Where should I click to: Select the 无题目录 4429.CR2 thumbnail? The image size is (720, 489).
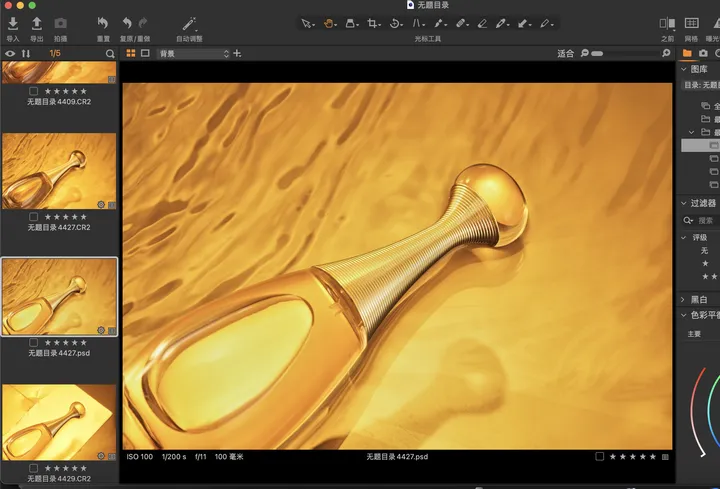pyautogui.click(x=59, y=420)
